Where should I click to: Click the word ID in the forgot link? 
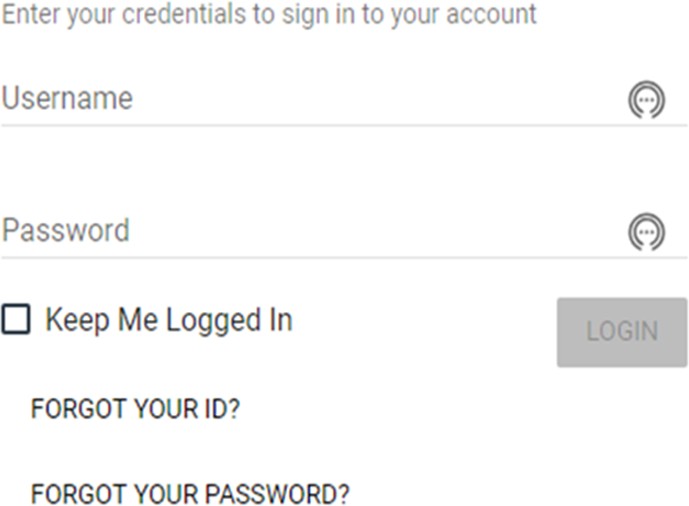[x=221, y=408]
